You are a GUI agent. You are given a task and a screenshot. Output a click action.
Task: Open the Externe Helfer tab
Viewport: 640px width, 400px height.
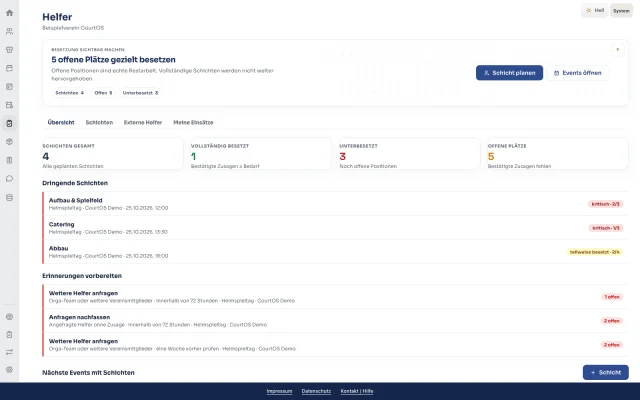(x=143, y=122)
